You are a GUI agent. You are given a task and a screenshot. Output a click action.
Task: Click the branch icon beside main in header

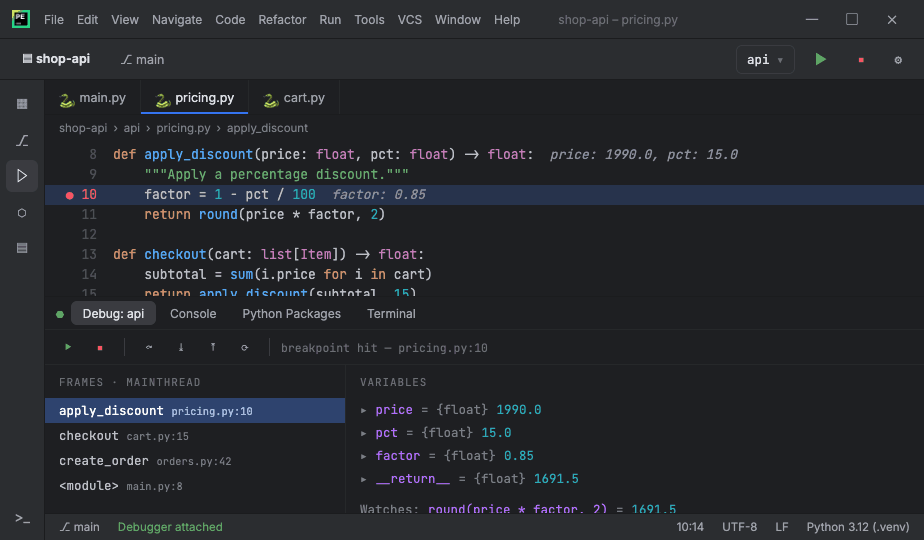point(126,60)
